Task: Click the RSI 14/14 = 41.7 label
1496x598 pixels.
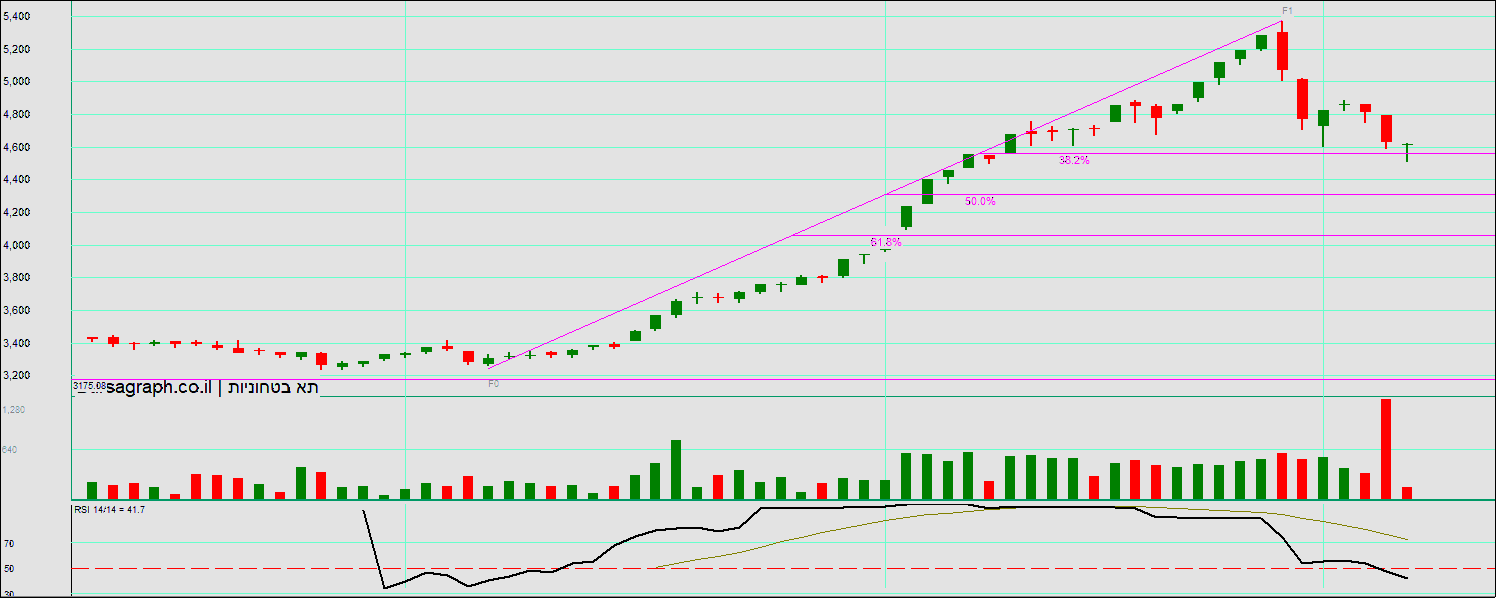Action: pos(109,510)
